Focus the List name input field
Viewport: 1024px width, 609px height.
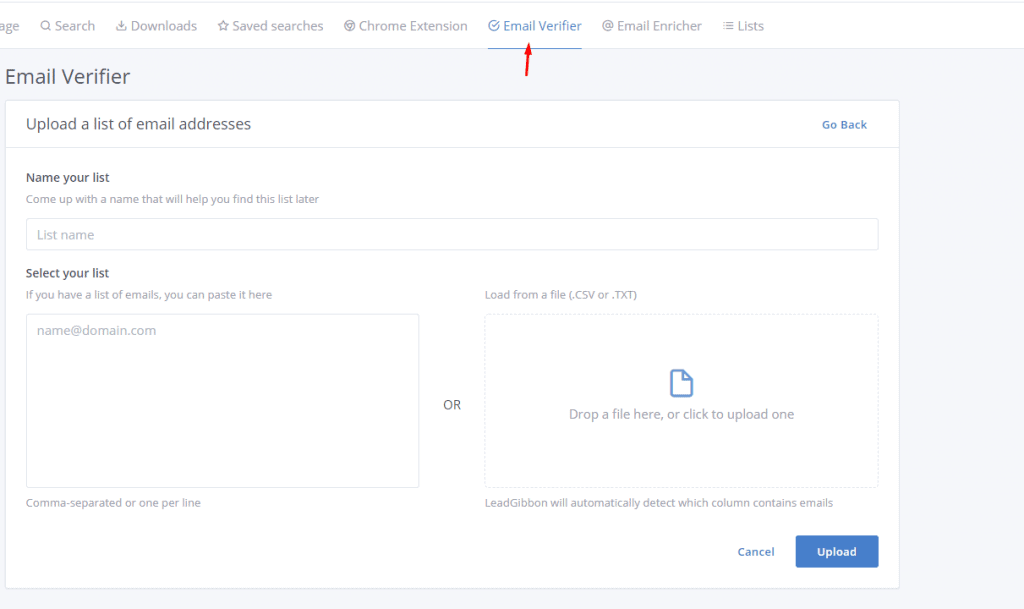pos(452,235)
